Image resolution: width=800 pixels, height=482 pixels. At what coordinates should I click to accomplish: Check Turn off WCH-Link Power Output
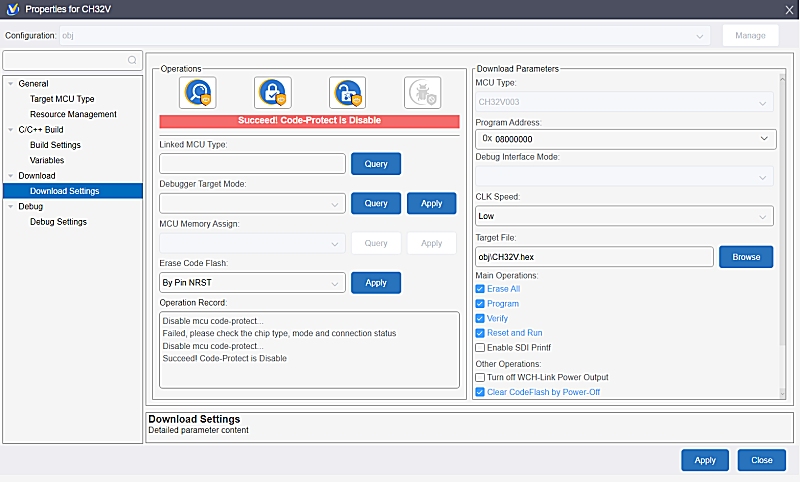(480, 377)
